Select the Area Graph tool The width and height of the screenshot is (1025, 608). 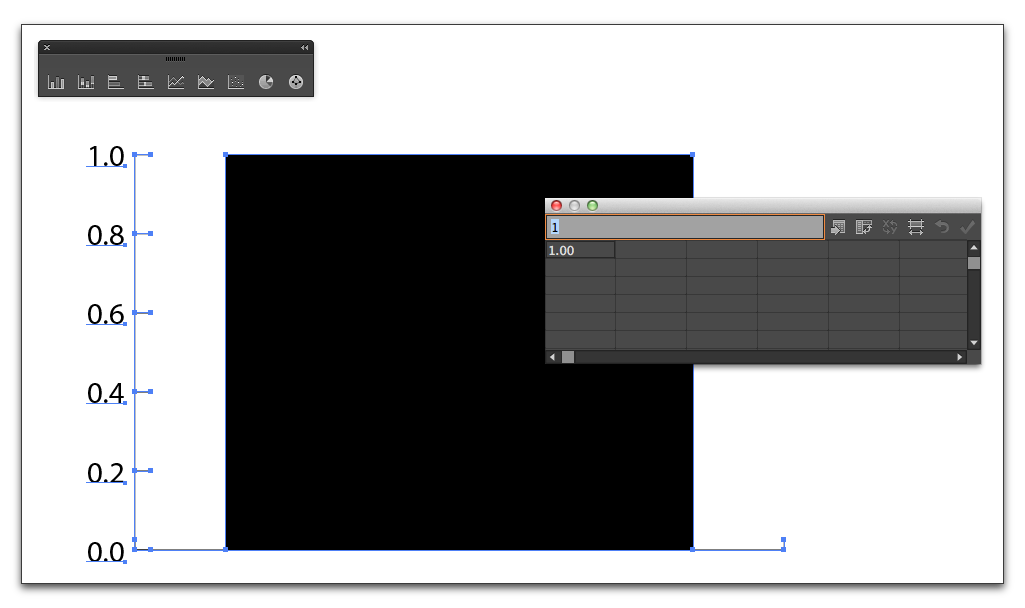(x=206, y=82)
